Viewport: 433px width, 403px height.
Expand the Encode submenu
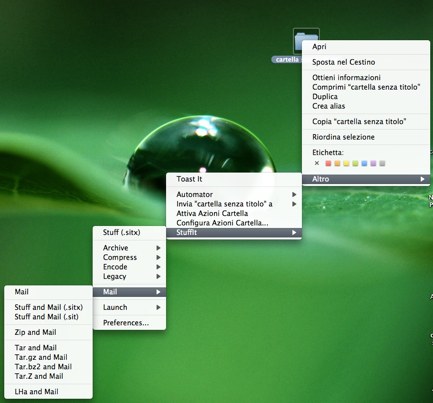(x=129, y=267)
